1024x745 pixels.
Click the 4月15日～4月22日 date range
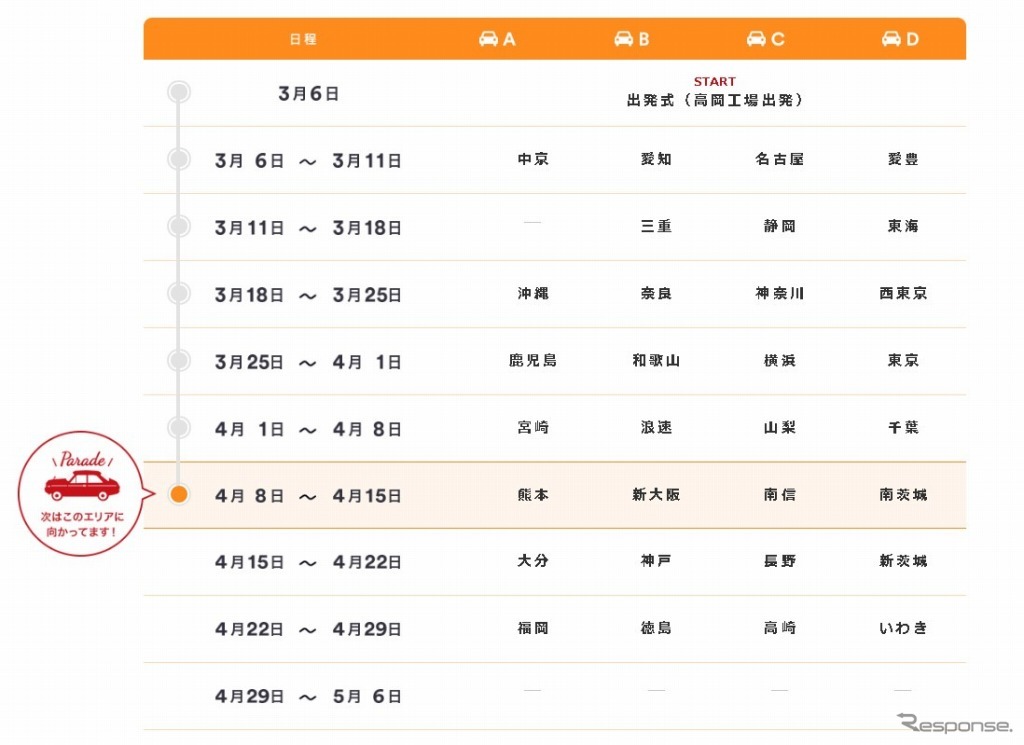click(x=308, y=562)
